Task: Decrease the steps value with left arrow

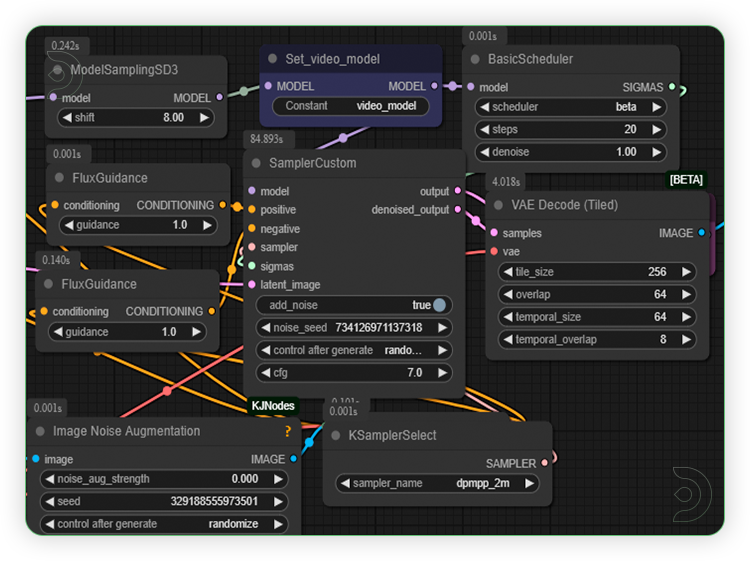Action: (485, 129)
